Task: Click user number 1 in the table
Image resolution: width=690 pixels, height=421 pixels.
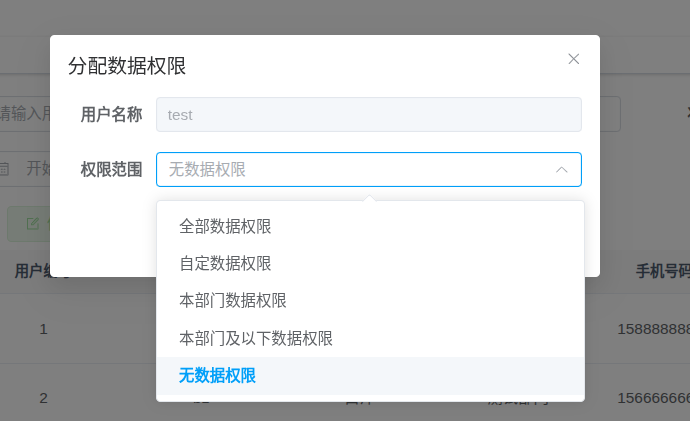Action: [x=43, y=329]
